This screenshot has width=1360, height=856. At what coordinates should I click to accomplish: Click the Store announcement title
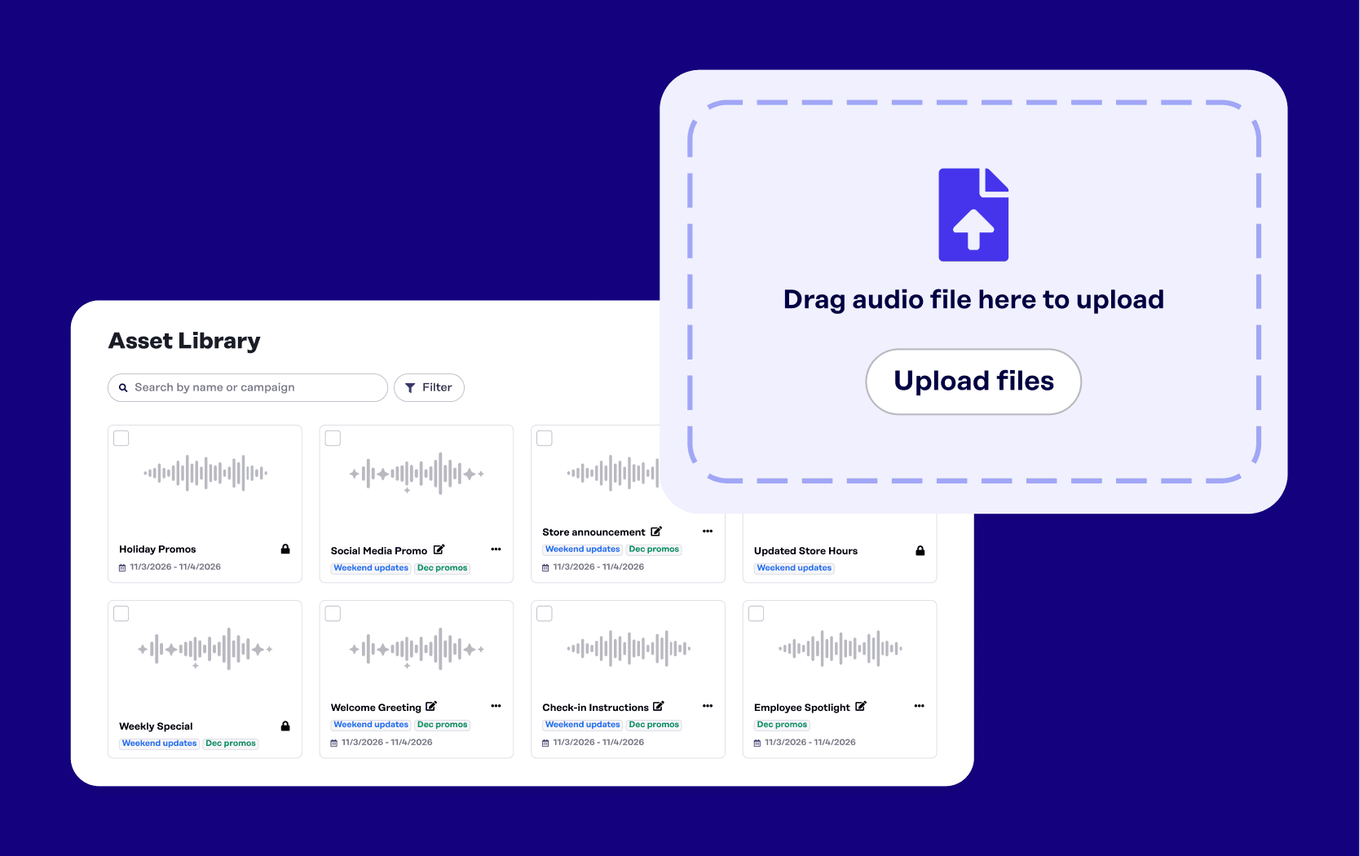point(594,532)
